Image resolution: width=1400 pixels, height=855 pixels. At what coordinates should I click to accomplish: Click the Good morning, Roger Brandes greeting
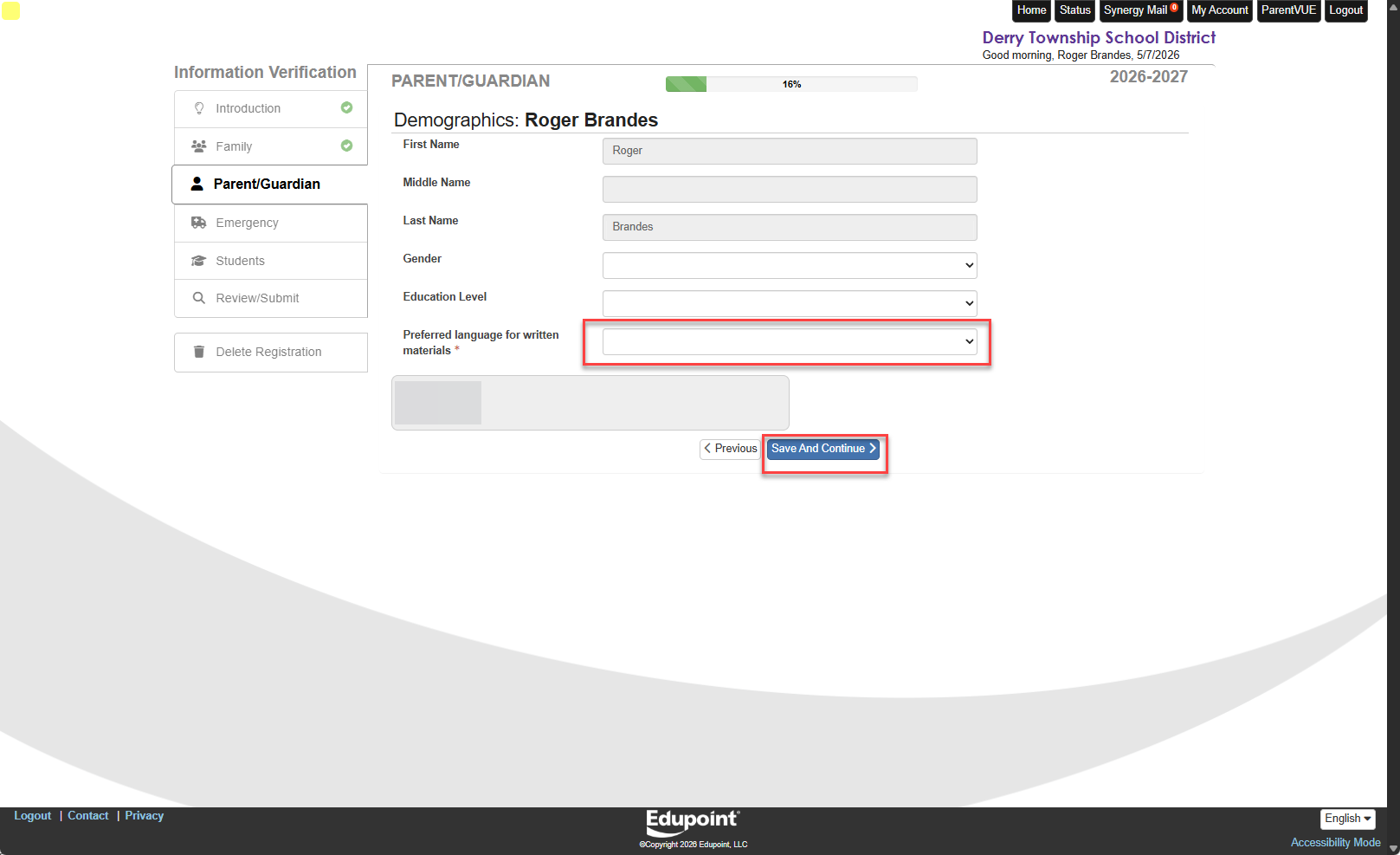click(1081, 55)
